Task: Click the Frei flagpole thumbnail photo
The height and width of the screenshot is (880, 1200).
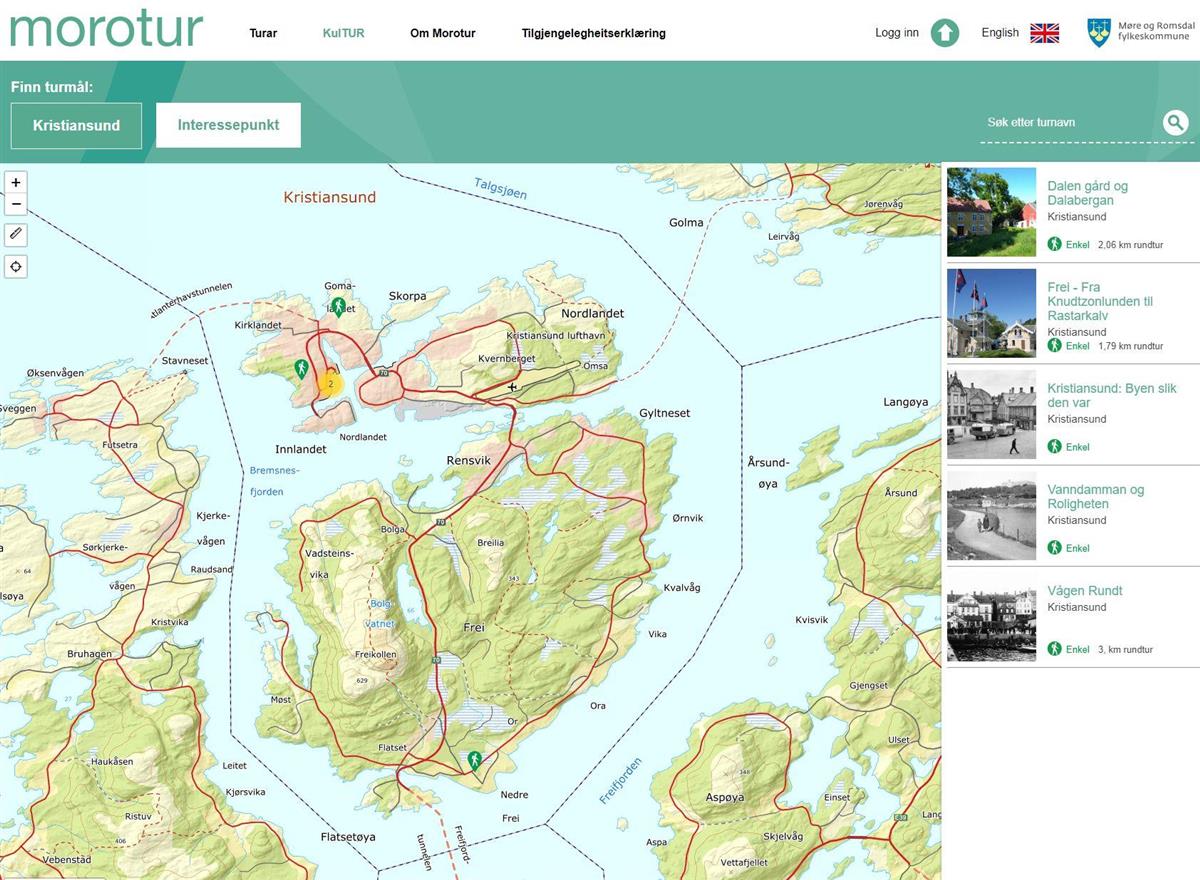Action: (x=992, y=313)
